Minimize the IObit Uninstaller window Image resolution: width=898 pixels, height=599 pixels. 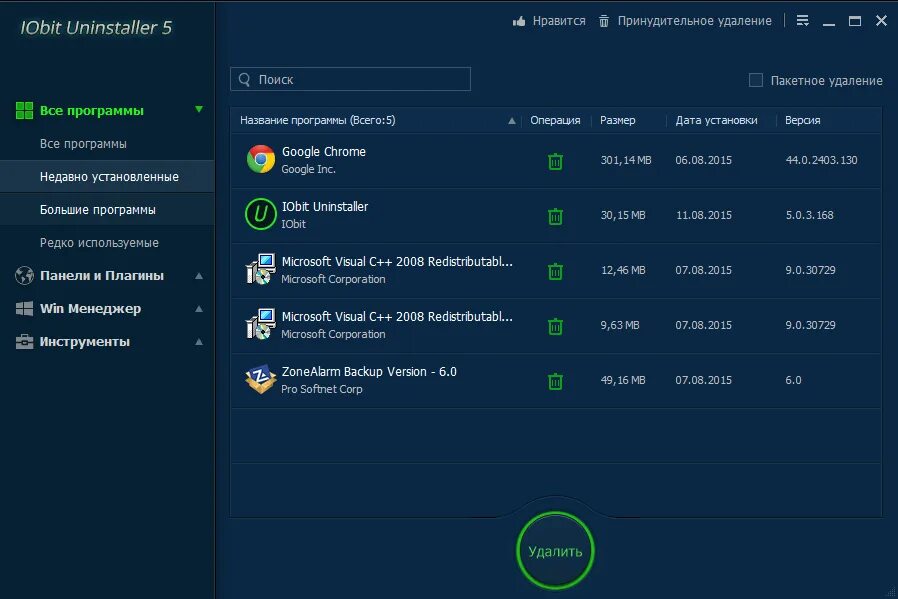pyautogui.click(x=829, y=23)
